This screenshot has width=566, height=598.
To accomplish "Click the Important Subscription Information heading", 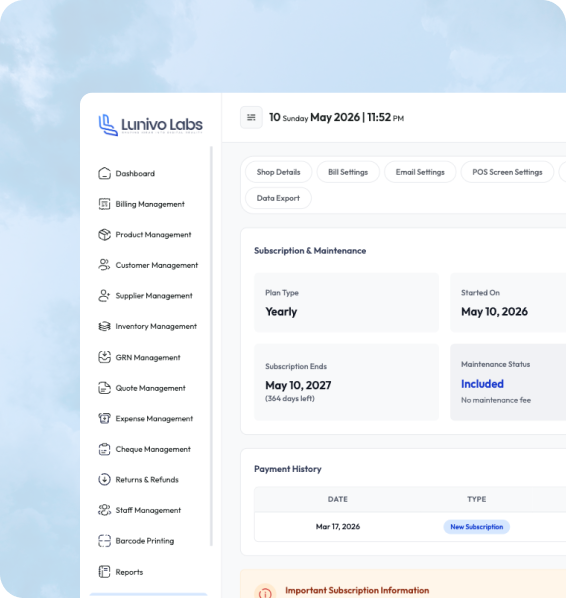I will point(357,590).
